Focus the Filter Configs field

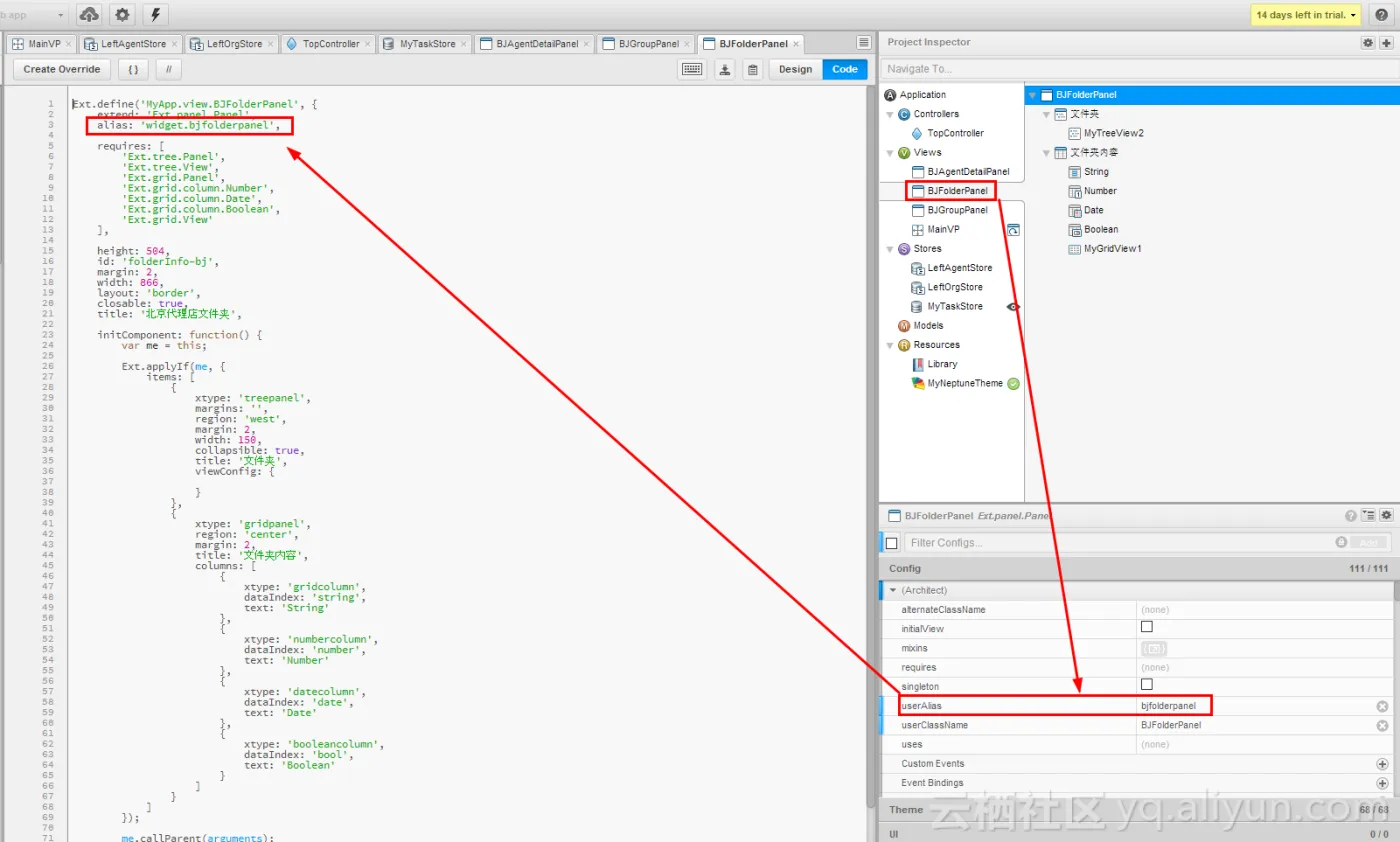point(1117,542)
